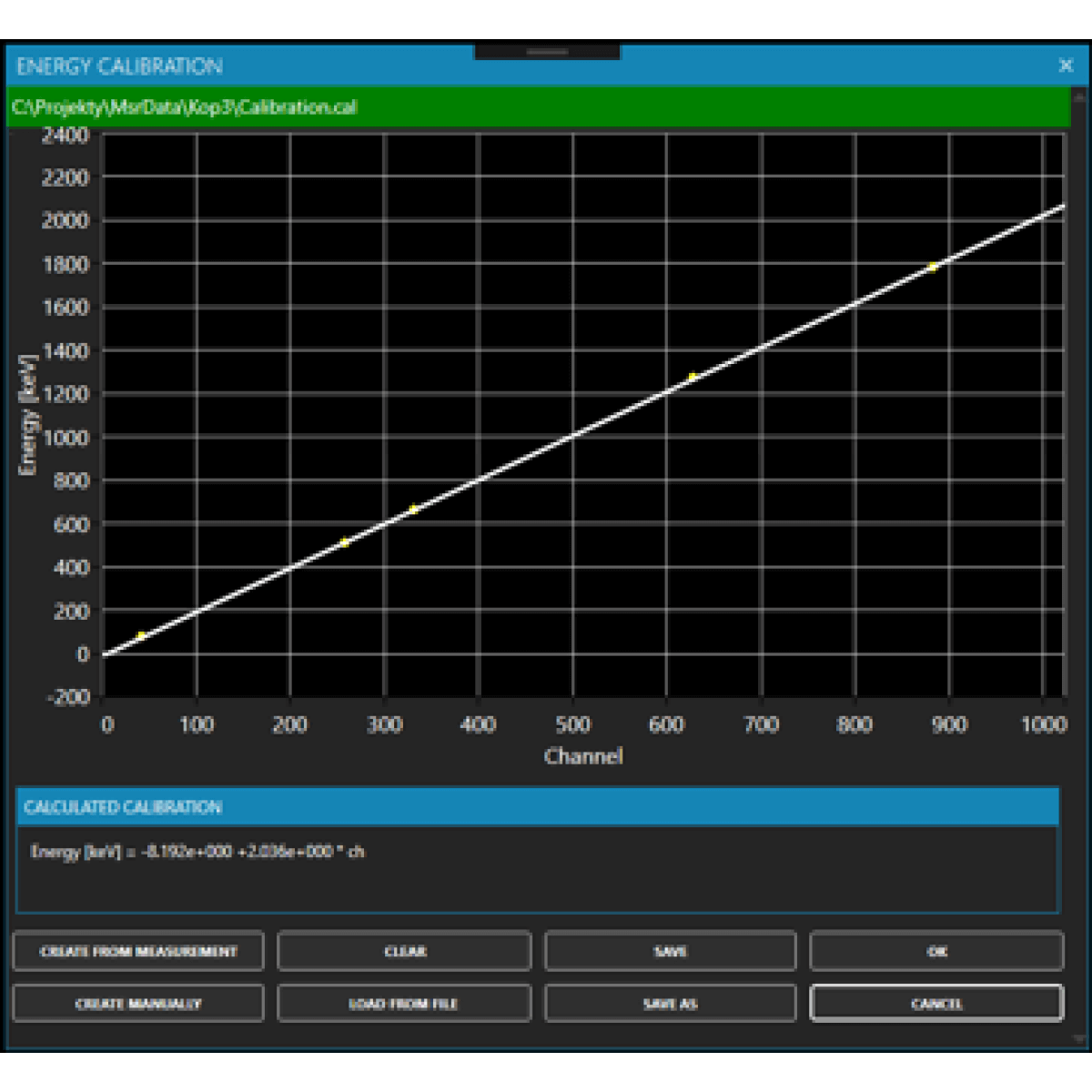The width and height of the screenshot is (1092, 1092).
Task: Click the Calculated Calibration panel header
Action: tap(537, 807)
